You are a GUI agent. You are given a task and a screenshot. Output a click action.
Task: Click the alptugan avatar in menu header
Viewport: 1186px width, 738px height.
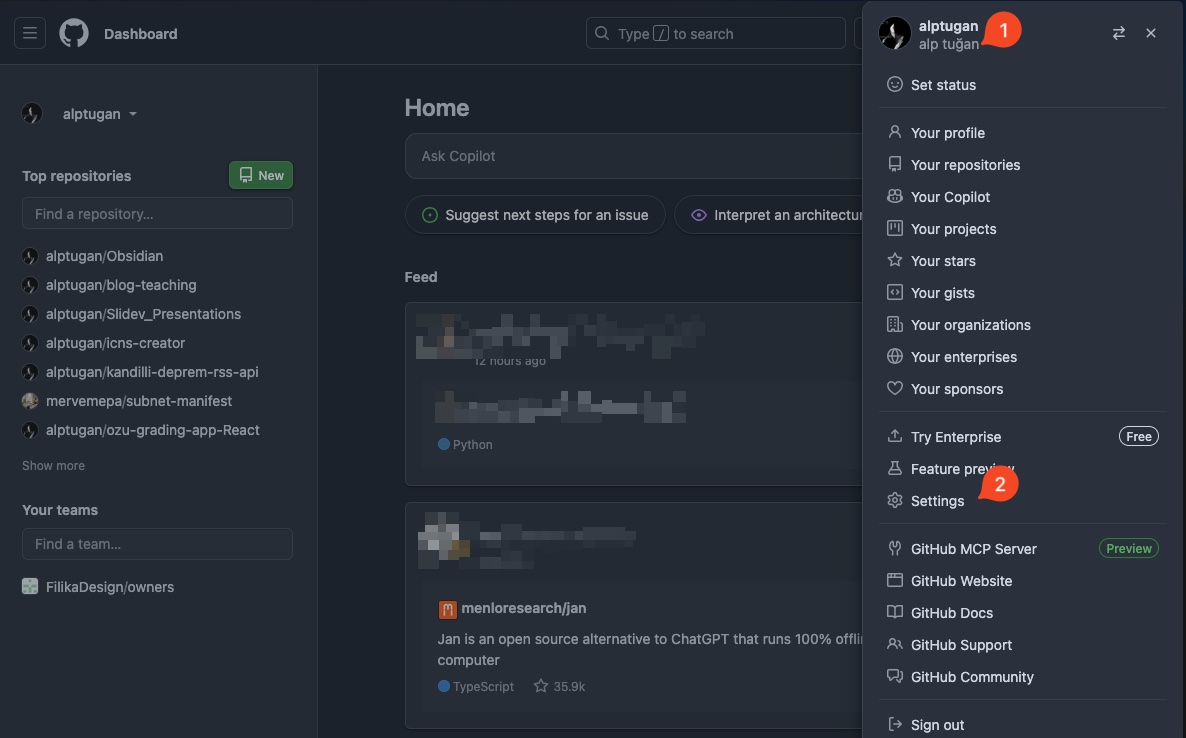click(894, 33)
